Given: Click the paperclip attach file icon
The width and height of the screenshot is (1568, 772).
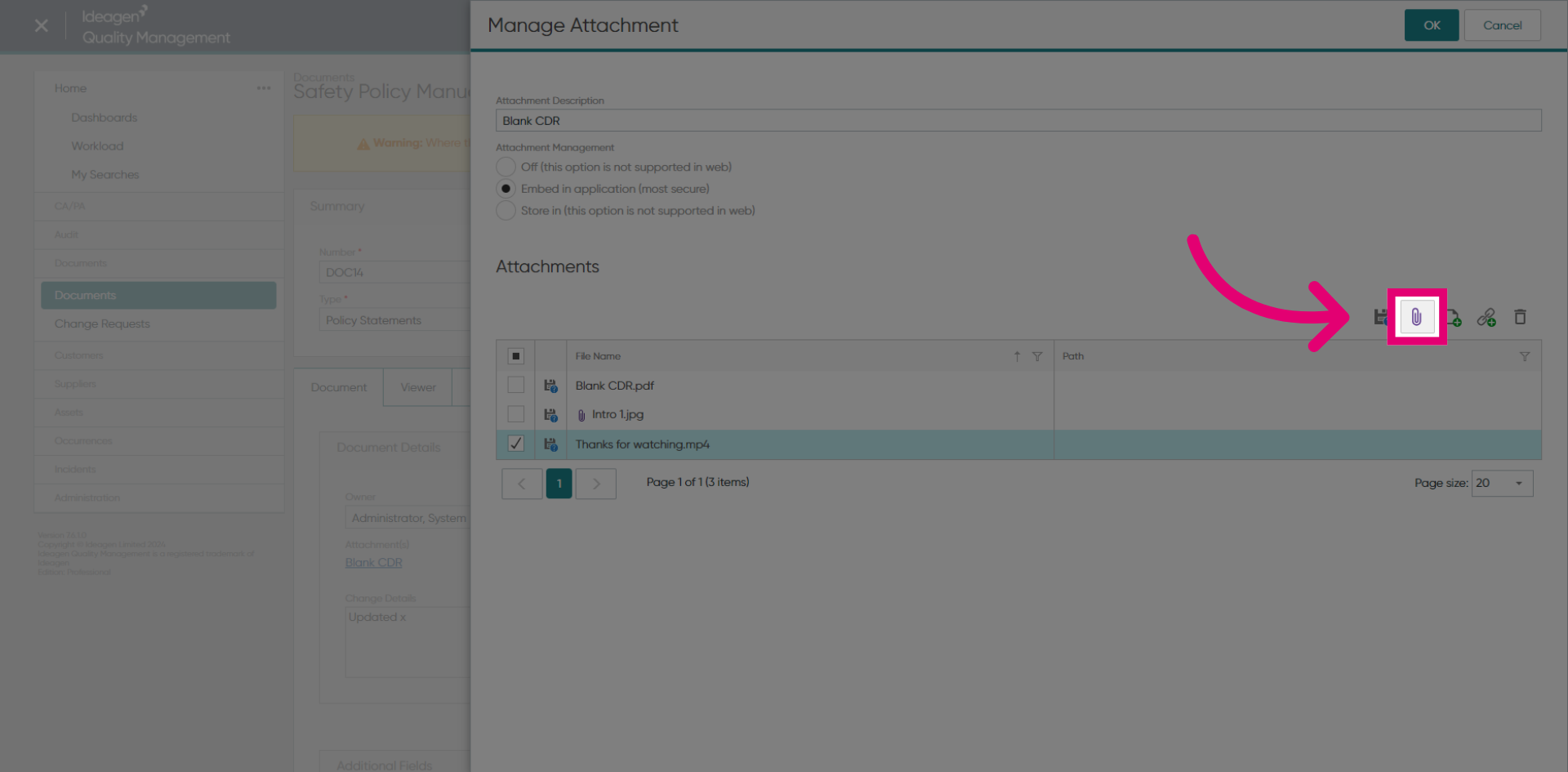Looking at the screenshot, I should [1417, 317].
